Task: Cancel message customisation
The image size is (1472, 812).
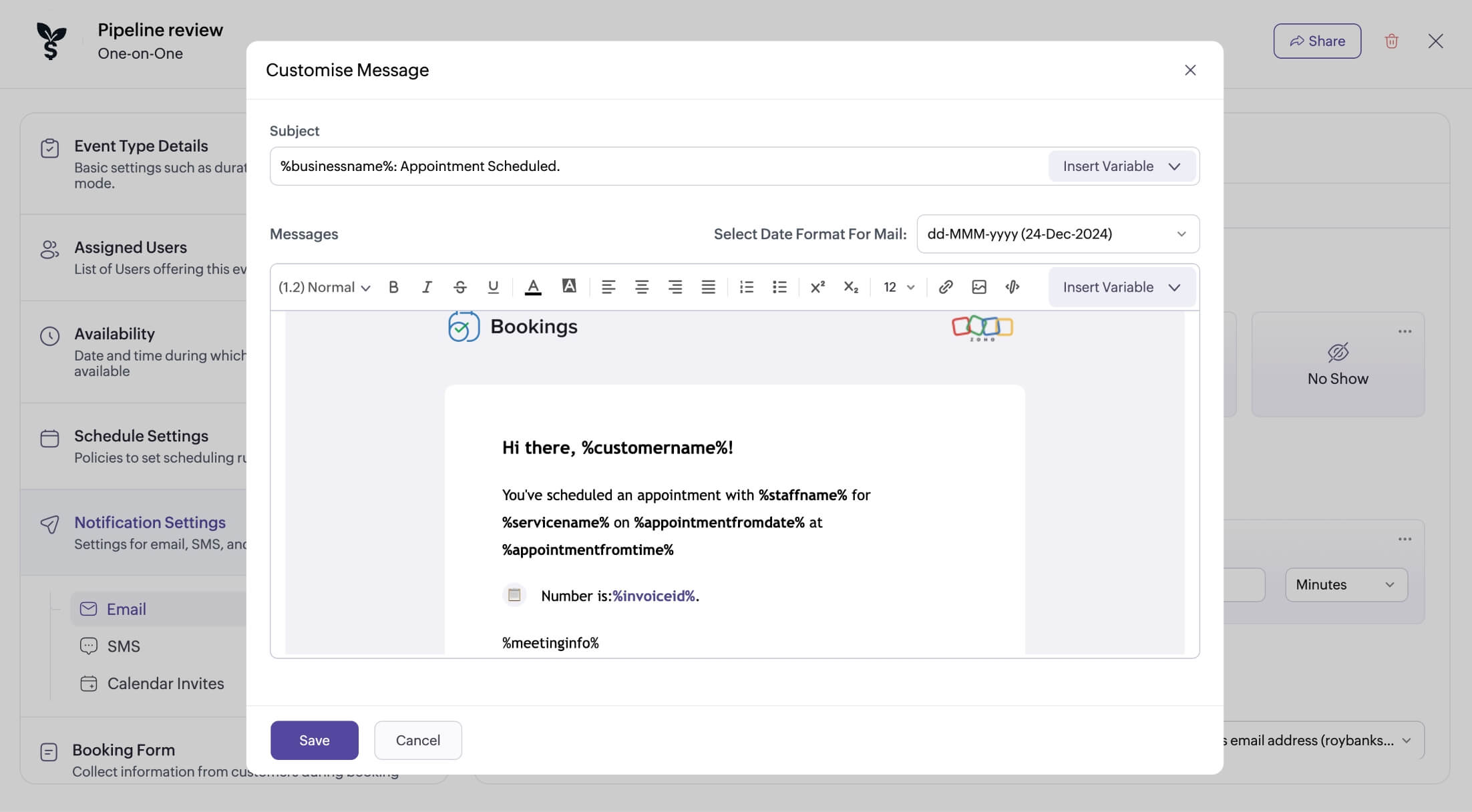Action: (417, 740)
